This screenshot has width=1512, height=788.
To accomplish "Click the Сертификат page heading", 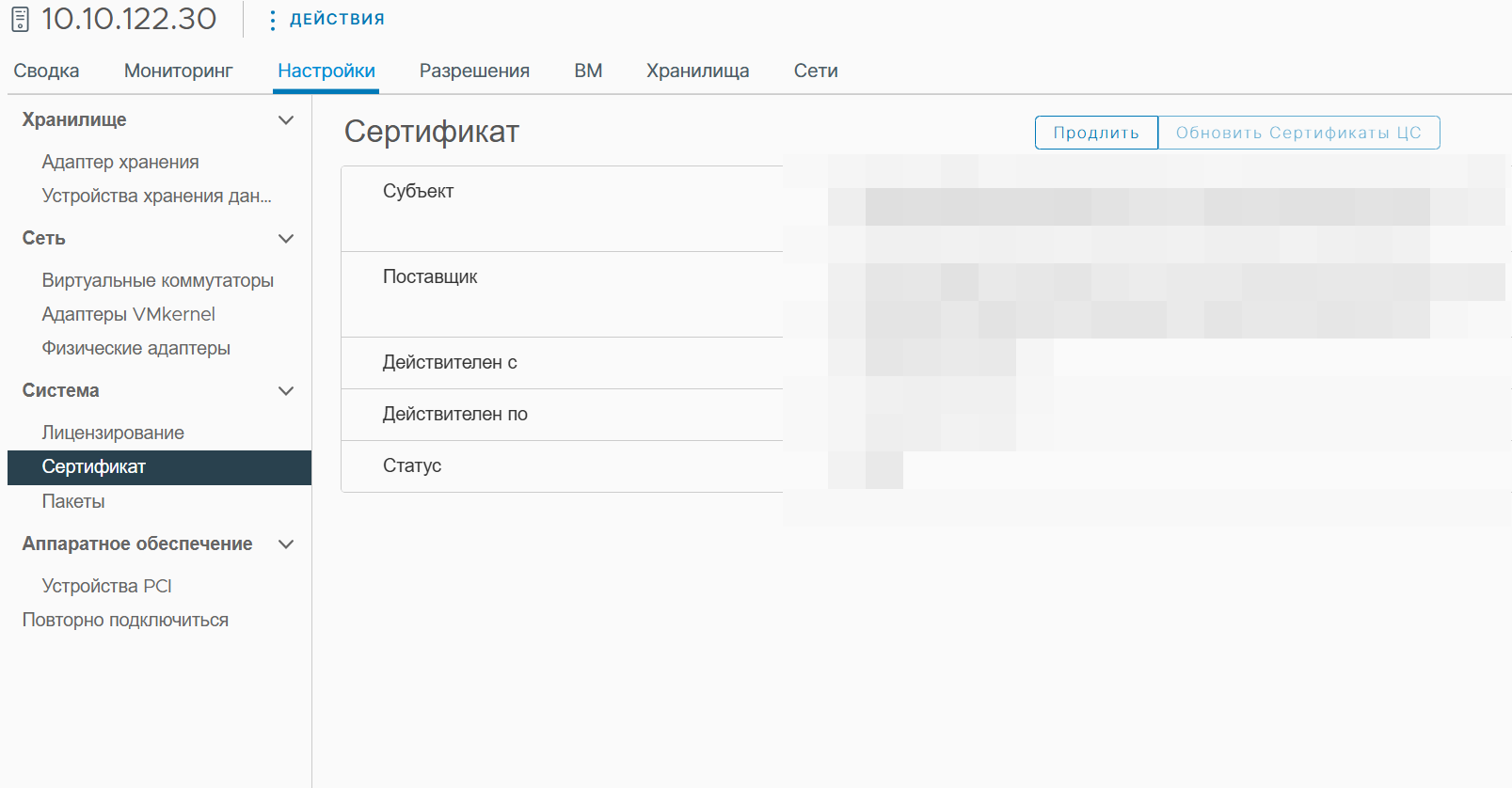I will [x=432, y=132].
